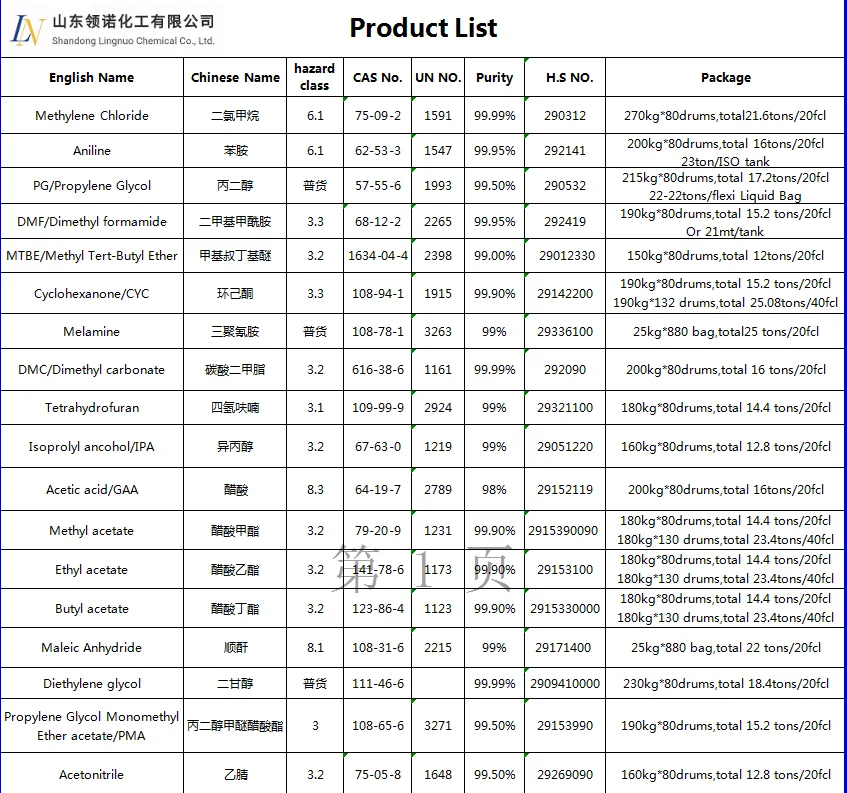Select H.S number 2915390090
Screen dimensions: 847x793
pos(565,530)
